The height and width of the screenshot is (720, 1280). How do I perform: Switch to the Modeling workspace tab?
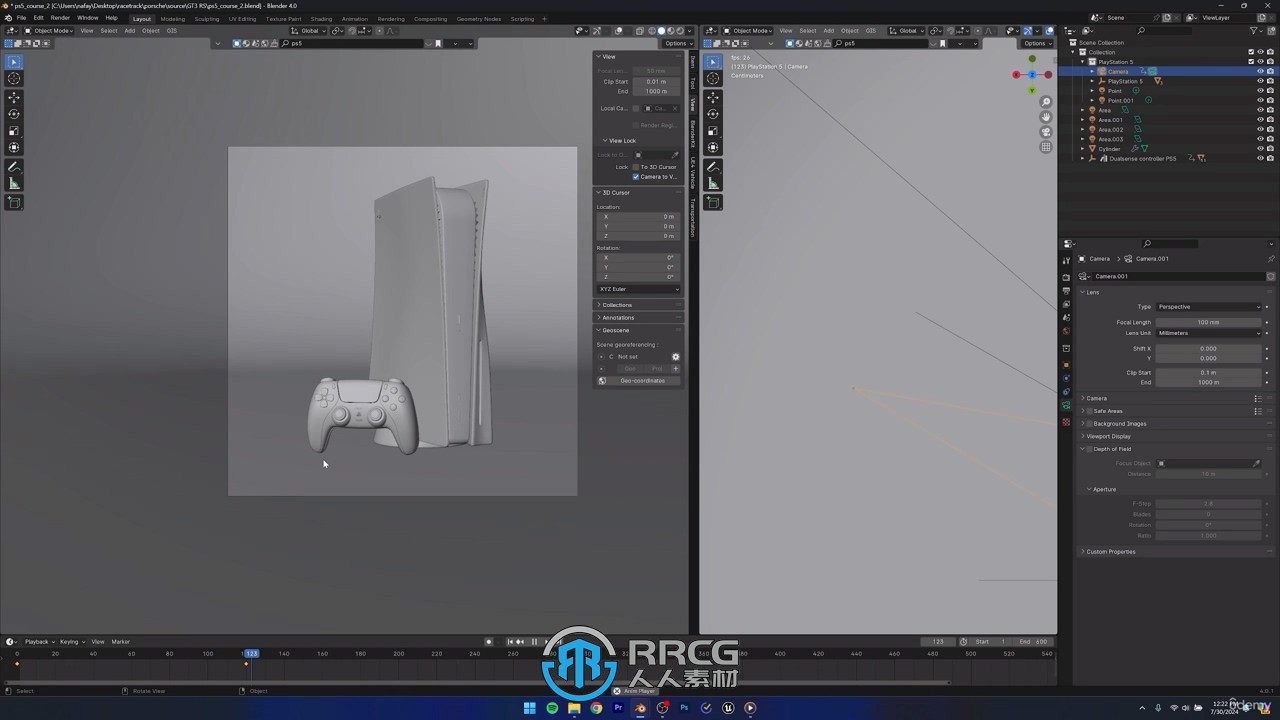(x=172, y=18)
